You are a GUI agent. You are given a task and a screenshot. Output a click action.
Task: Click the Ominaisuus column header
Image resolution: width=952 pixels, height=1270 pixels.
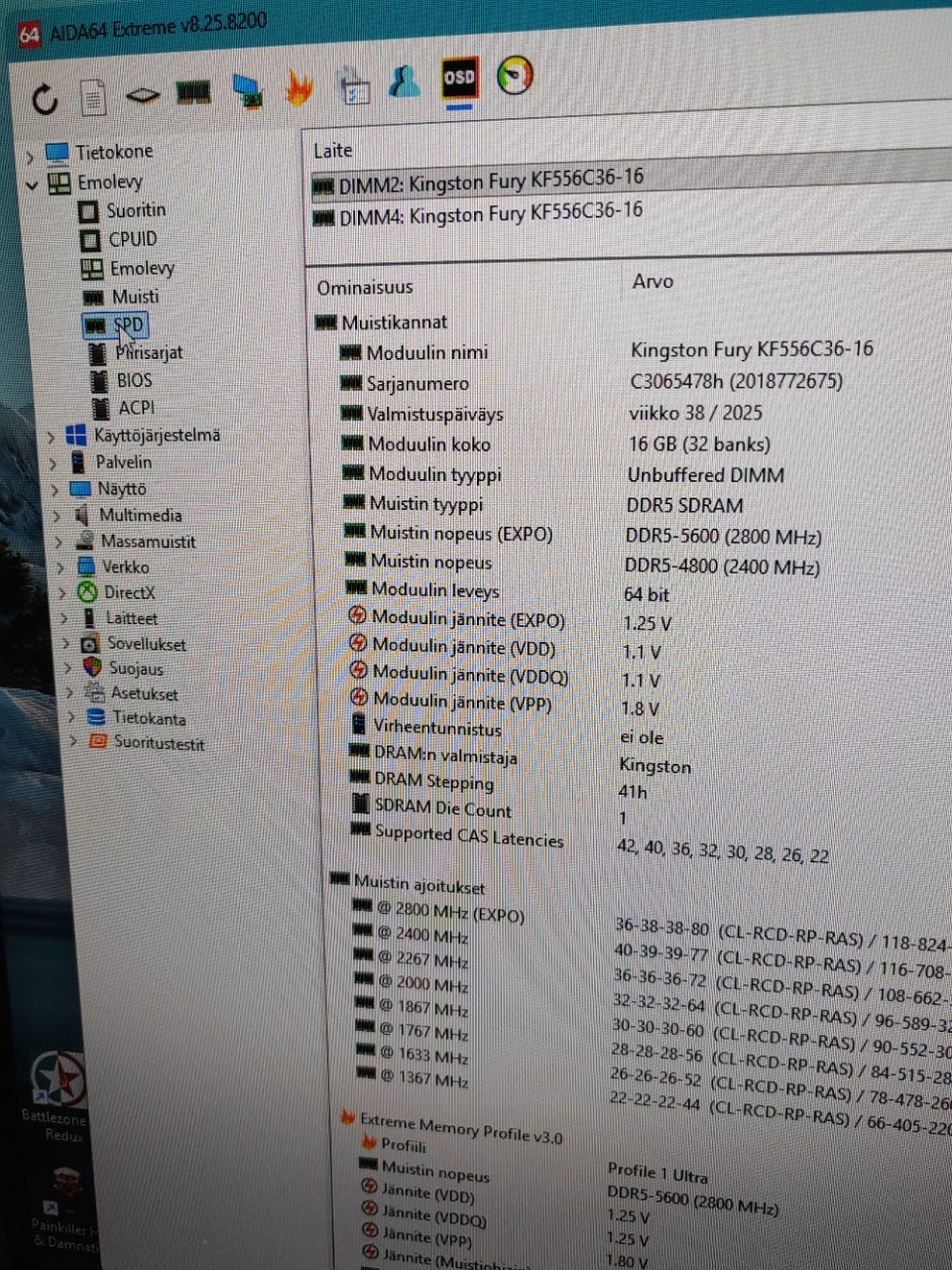coord(365,288)
